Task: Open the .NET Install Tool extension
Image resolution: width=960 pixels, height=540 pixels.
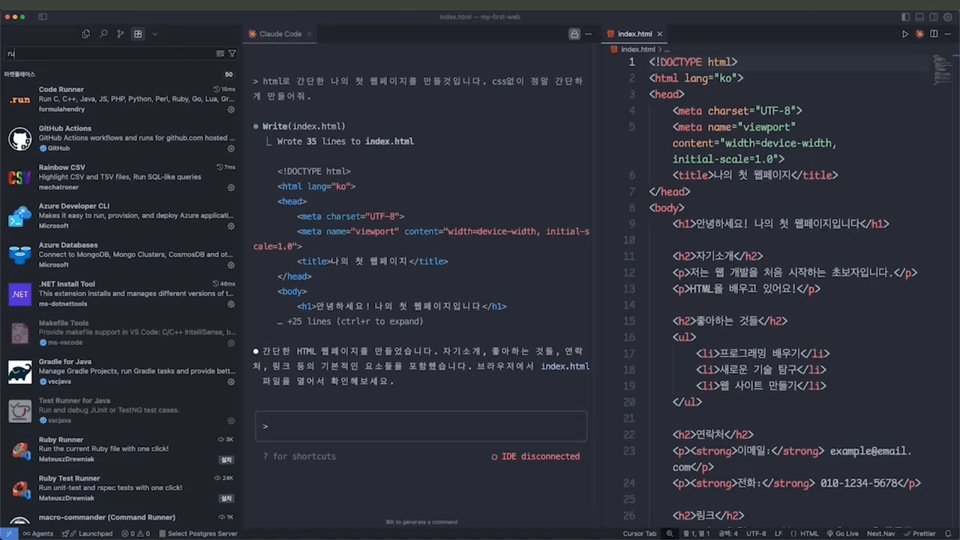Action: coord(120,294)
